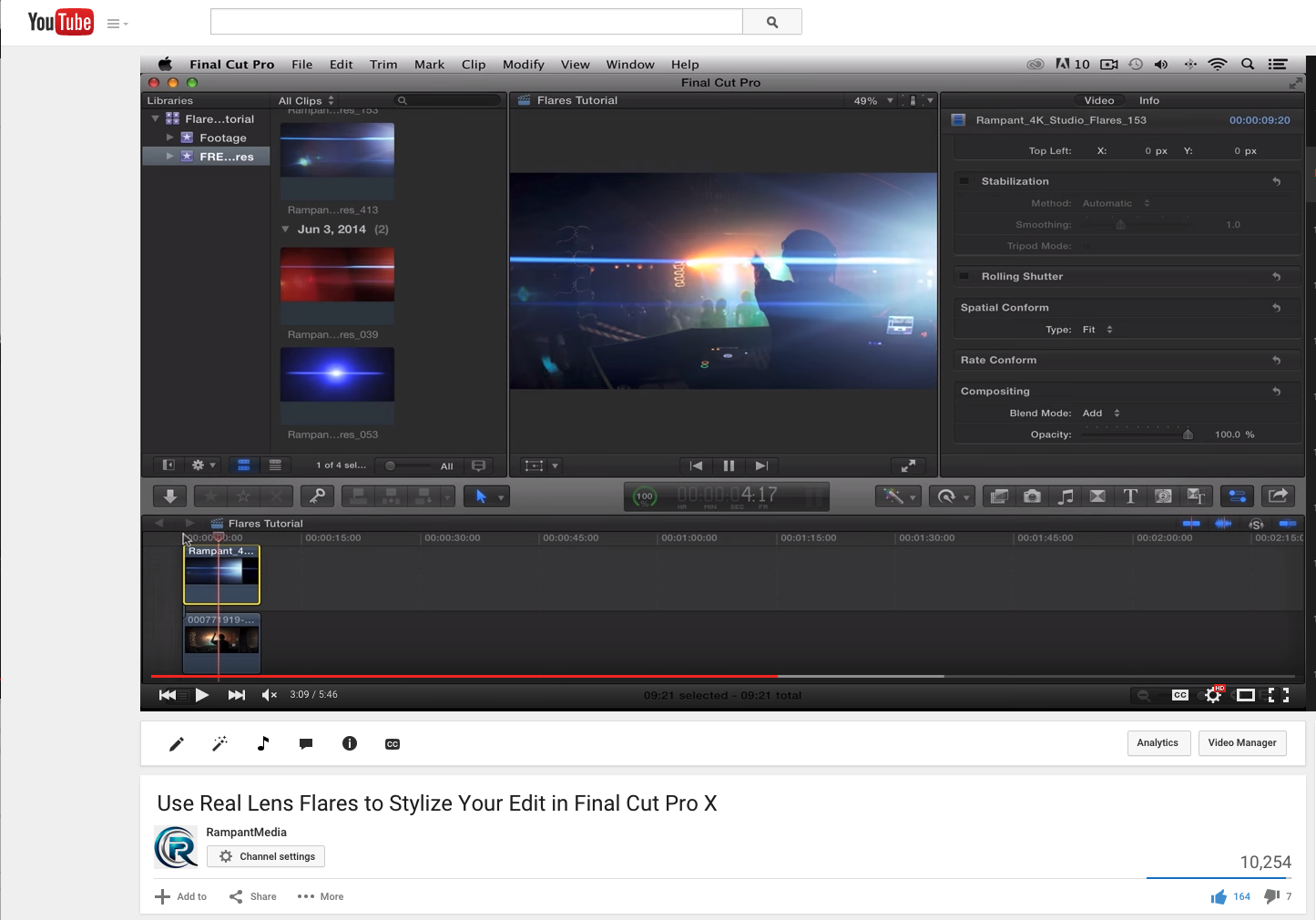Toggle YouTube theater mode
The image size is (1316, 920).
[x=1246, y=695]
